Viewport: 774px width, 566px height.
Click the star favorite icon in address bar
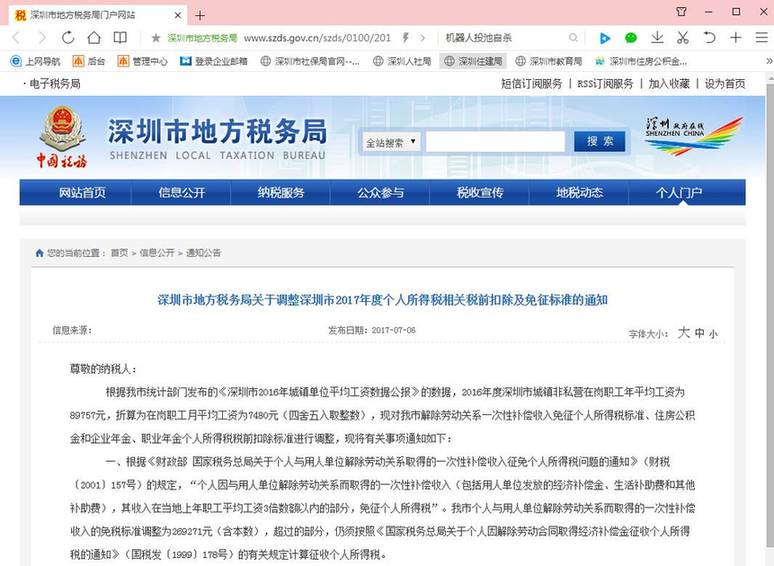156,38
